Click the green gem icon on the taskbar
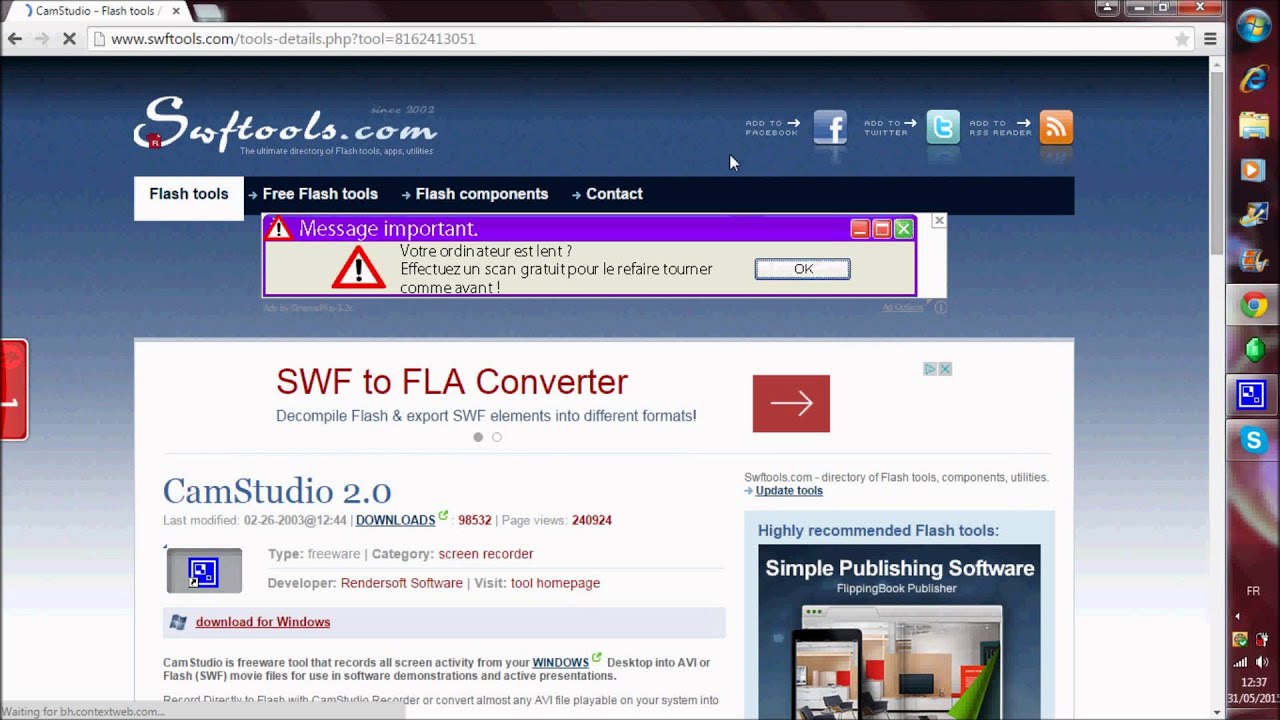This screenshot has width=1280, height=720. [1254, 350]
